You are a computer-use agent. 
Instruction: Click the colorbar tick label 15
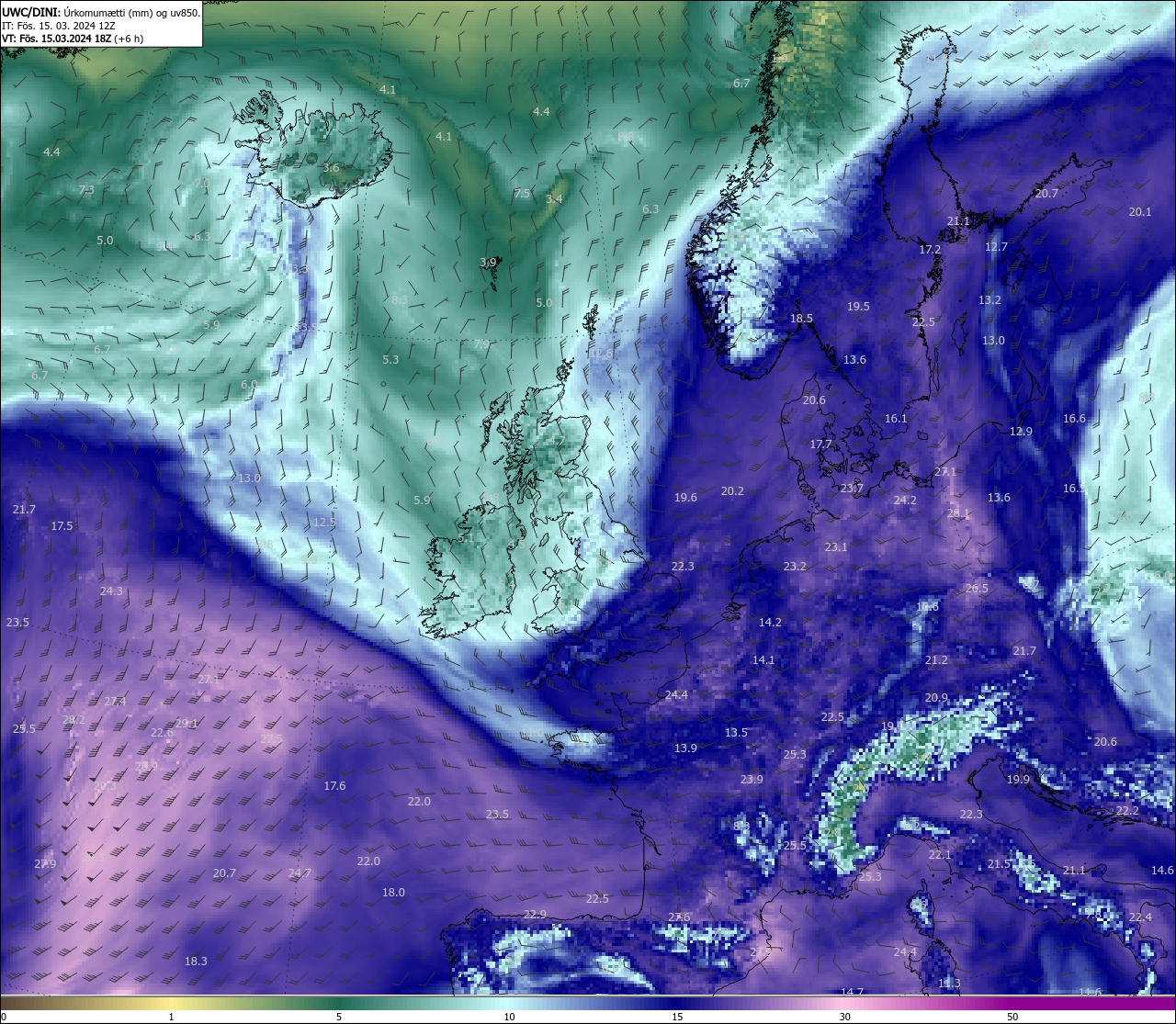tap(677, 1017)
